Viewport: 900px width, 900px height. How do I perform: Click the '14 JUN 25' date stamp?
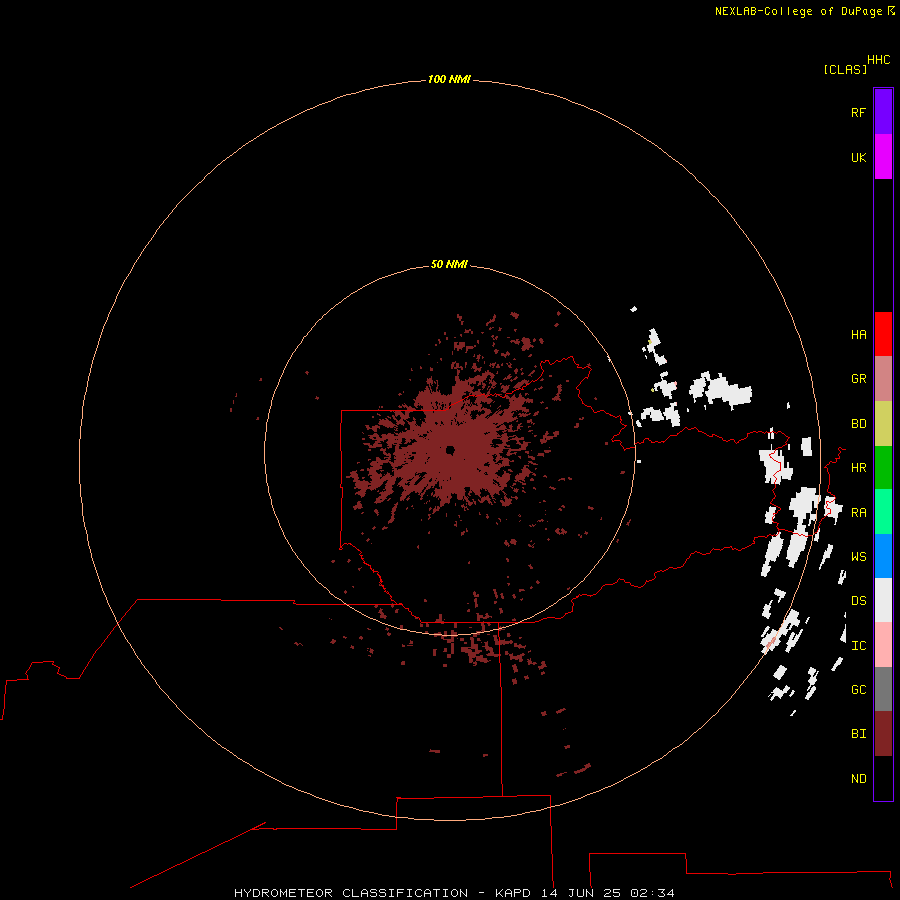pyautogui.click(x=581, y=893)
